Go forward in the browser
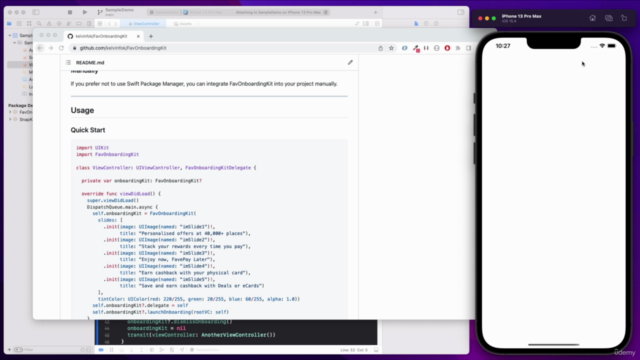Viewport: 640px width, 360px height. coord(51,48)
